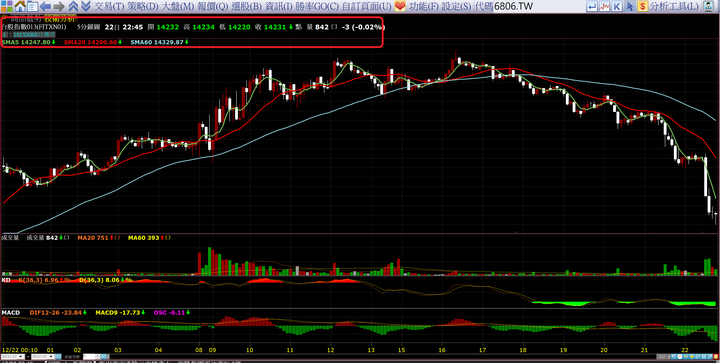Image resolution: width=720 pixels, height=363 pixels.
Task: Open the 策略(D) menu
Action: [142, 6]
